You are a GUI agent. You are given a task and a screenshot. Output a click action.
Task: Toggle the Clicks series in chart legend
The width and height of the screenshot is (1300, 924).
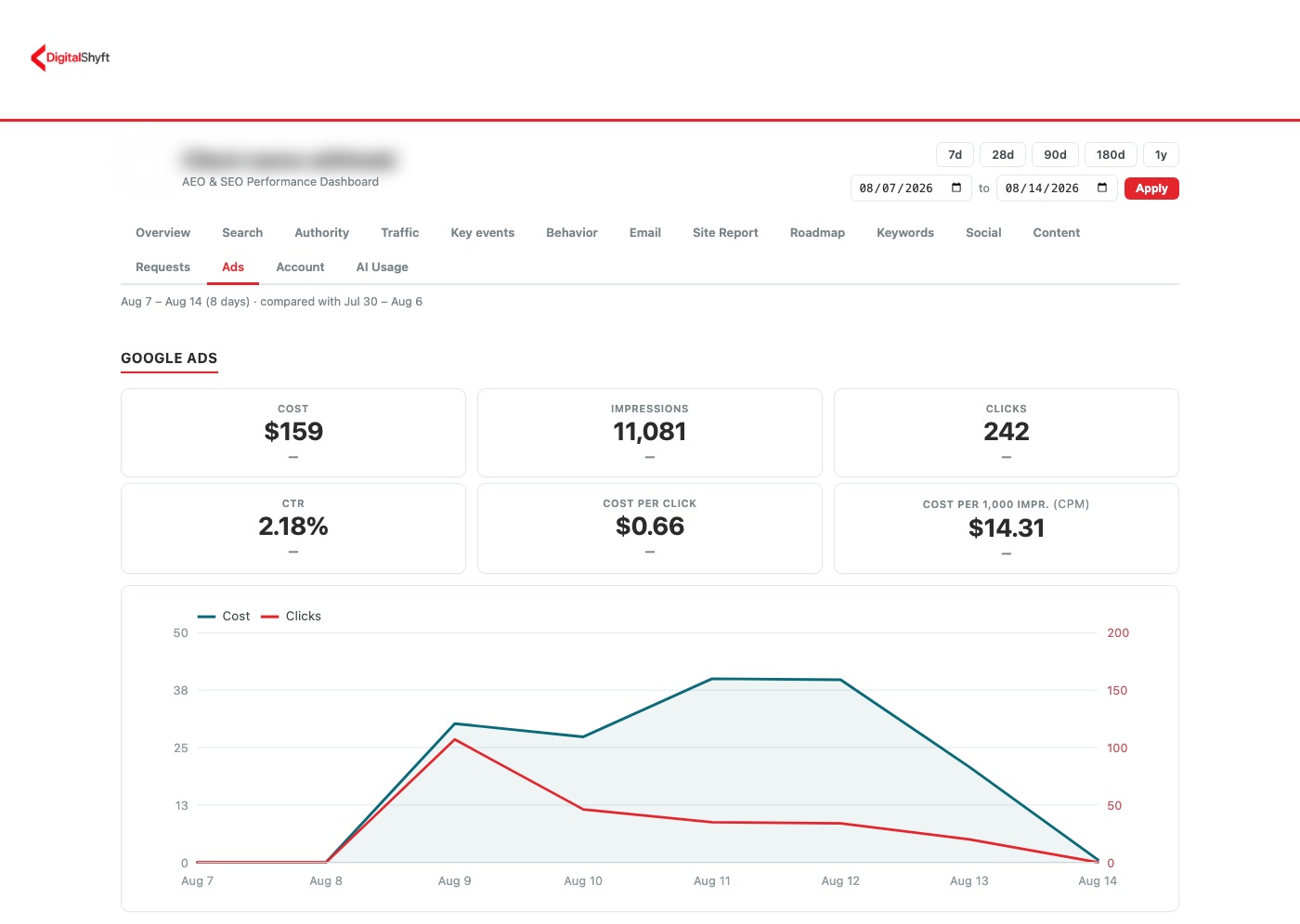coord(291,617)
